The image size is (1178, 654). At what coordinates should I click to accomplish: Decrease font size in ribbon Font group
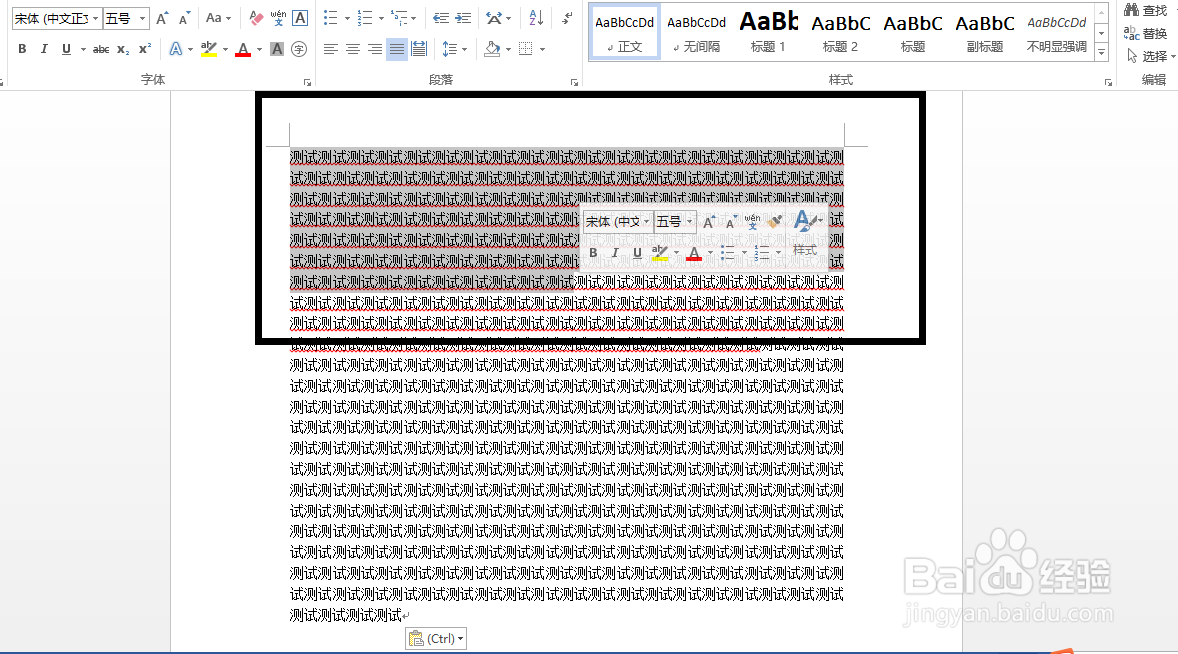point(184,18)
